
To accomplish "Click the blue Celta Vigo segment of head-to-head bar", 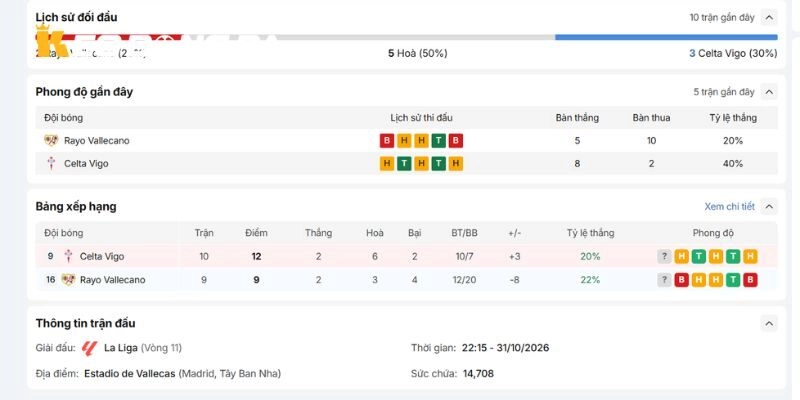I will pyautogui.click(x=666, y=37).
